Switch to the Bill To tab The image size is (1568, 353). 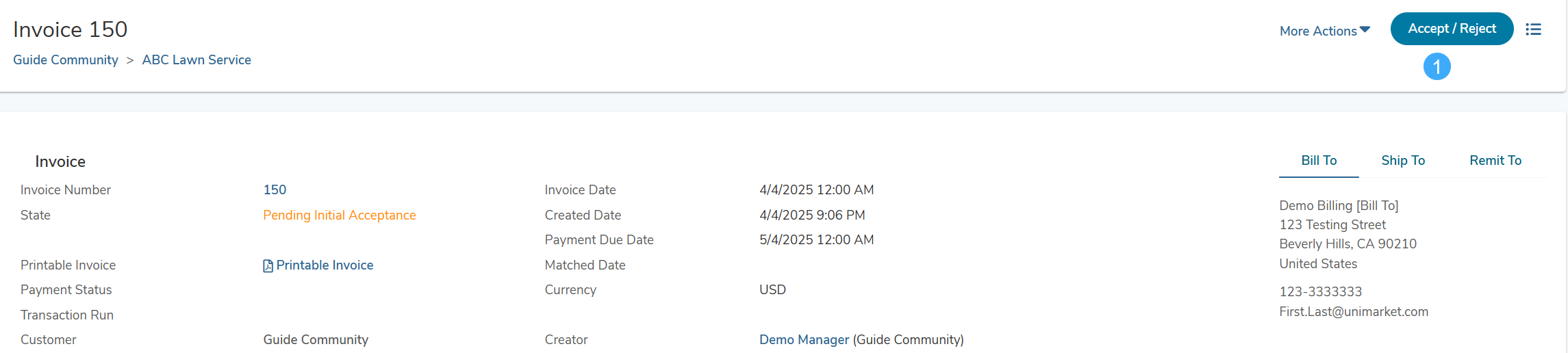coord(1319,161)
